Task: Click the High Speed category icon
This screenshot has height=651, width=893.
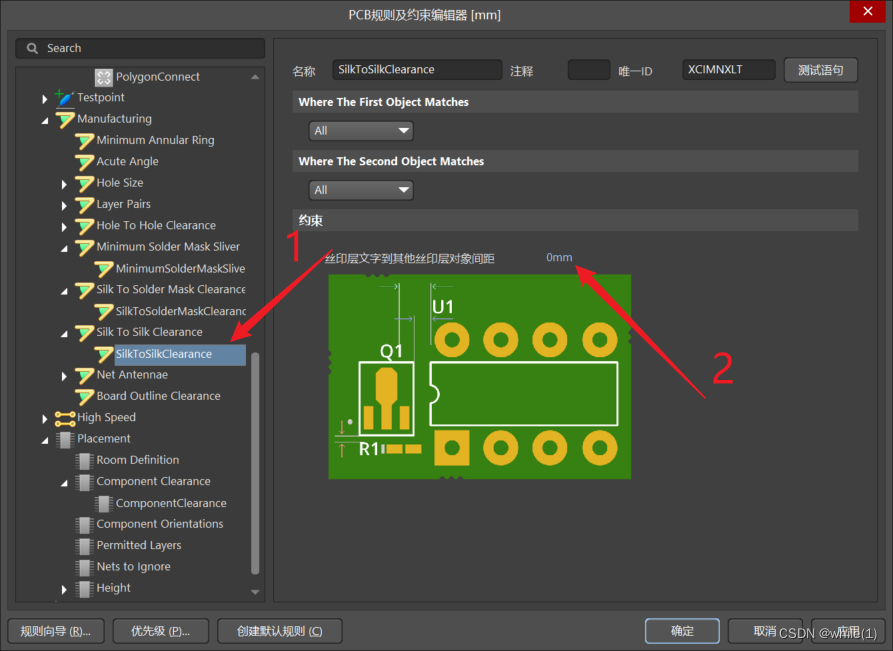Action: pyautogui.click(x=65, y=418)
